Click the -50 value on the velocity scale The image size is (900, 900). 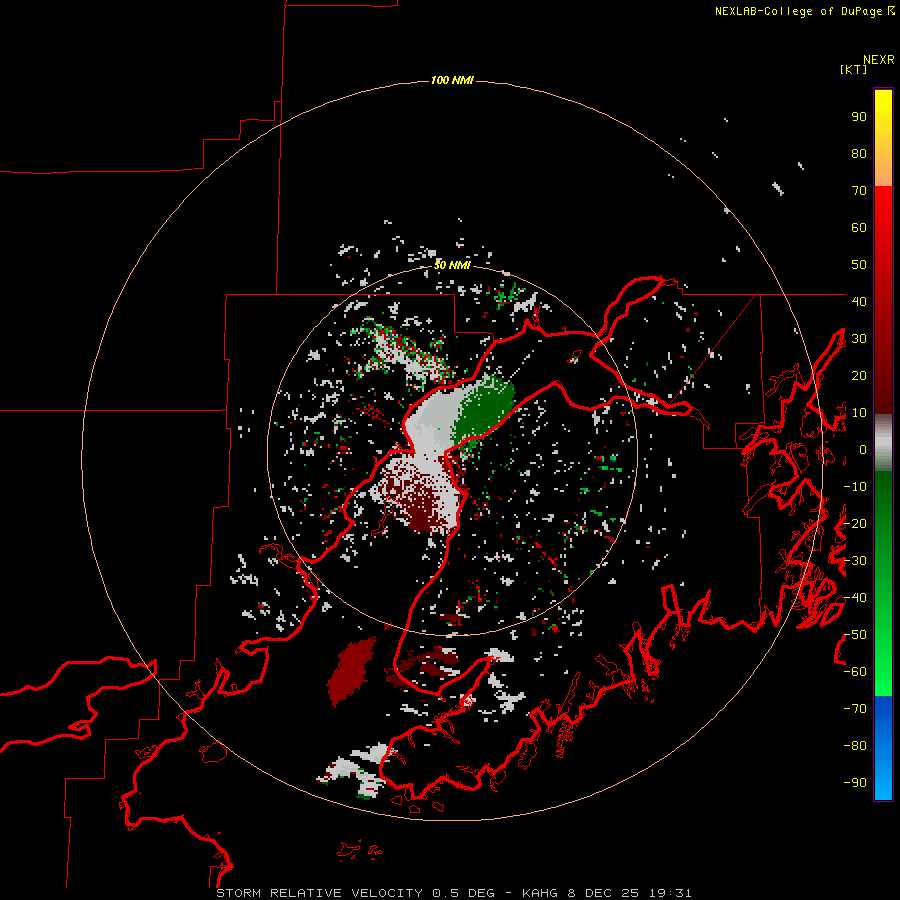(855, 635)
